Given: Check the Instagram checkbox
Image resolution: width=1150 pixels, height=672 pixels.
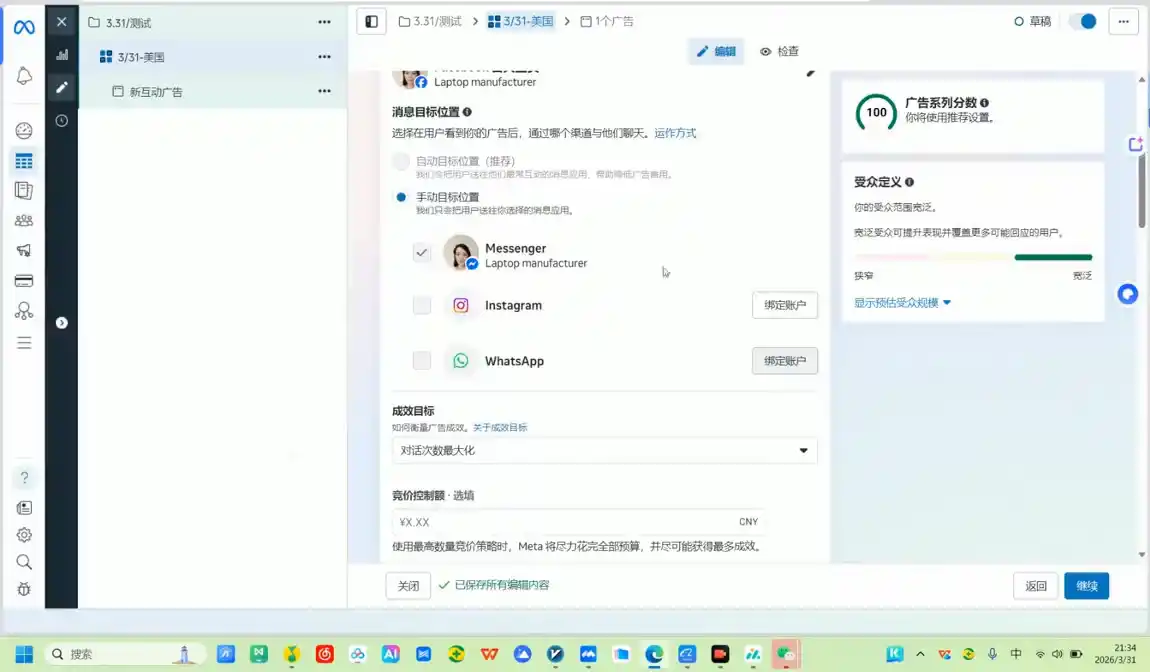Looking at the screenshot, I should (422, 305).
